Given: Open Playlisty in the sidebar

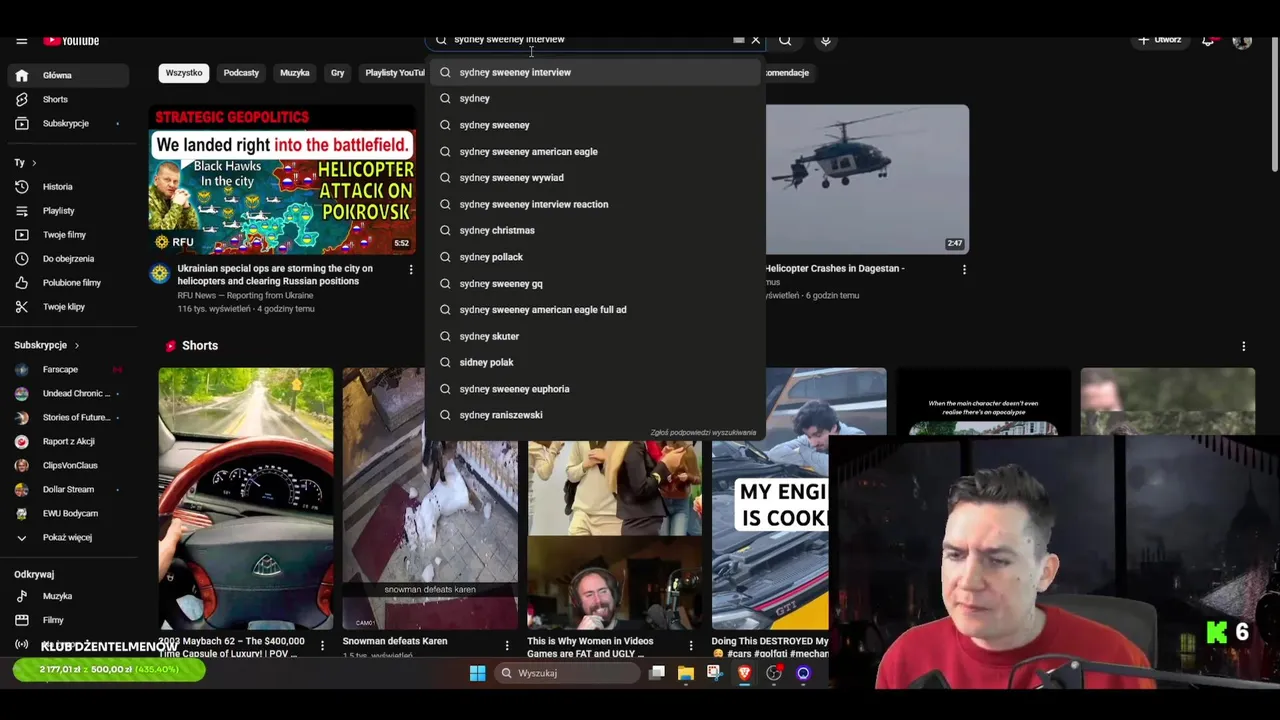Looking at the screenshot, I should (68, 210).
